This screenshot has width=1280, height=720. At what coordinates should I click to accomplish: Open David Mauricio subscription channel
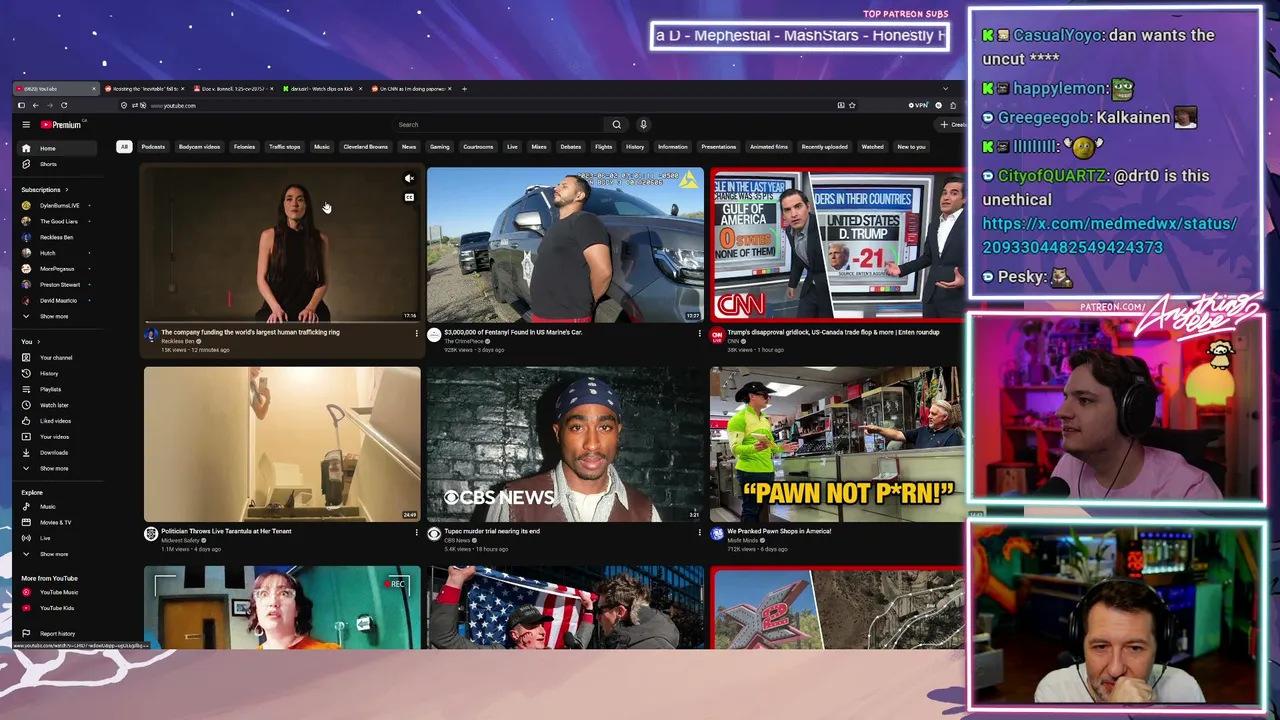pyautogui.click(x=56, y=300)
